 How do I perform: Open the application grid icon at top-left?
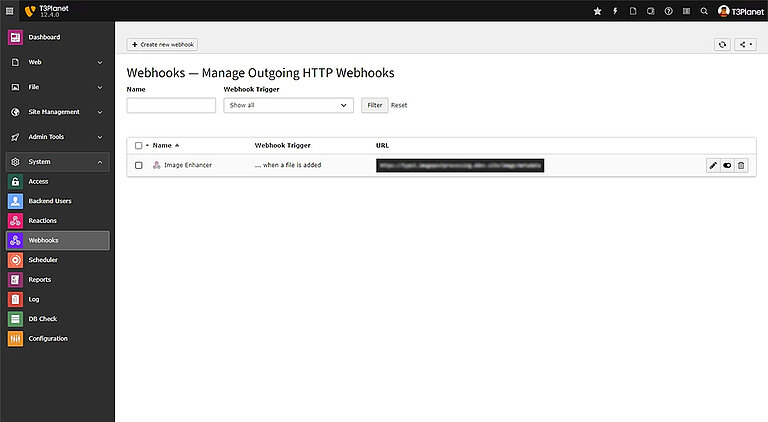pos(10,11)
